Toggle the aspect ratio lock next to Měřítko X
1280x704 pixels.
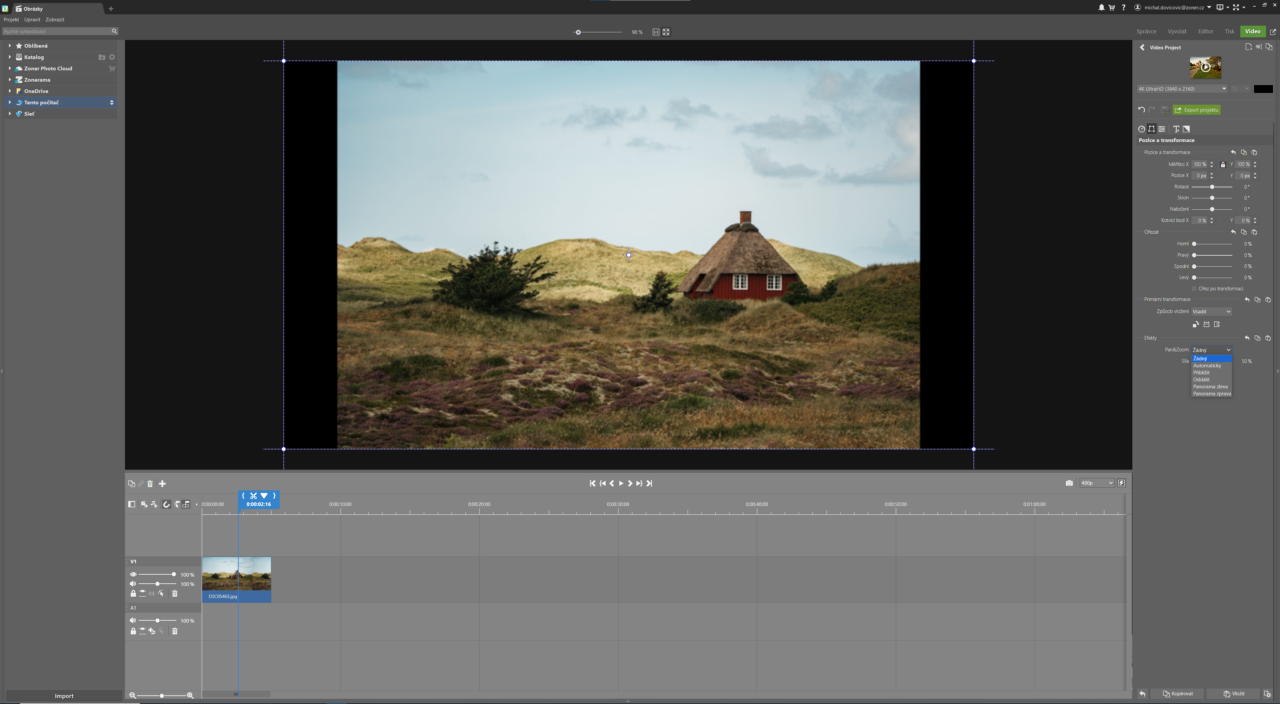pyautogui.click(x=1223, y=164)
